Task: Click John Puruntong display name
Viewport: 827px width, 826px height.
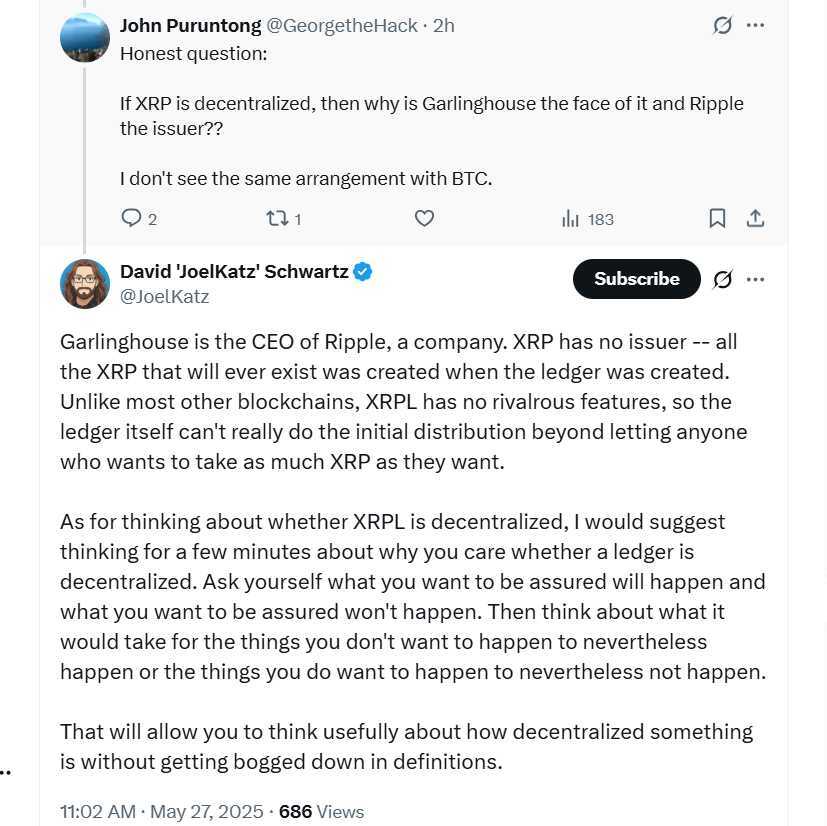Action: click(190, 25)
